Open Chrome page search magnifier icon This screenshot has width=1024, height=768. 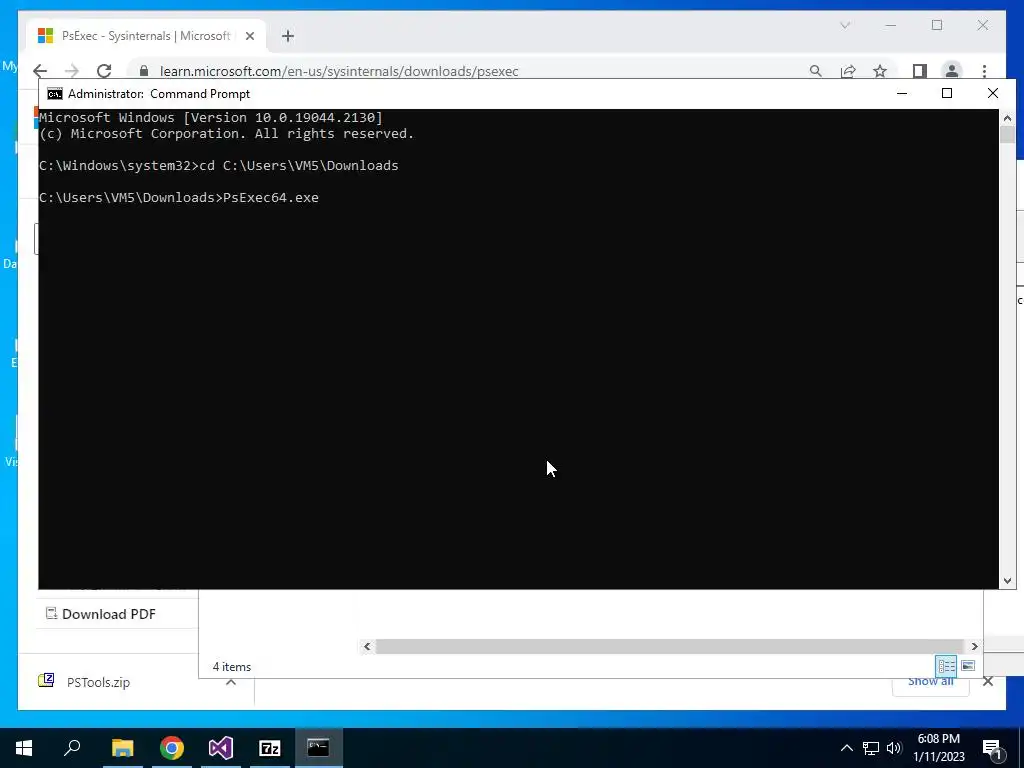815,71
